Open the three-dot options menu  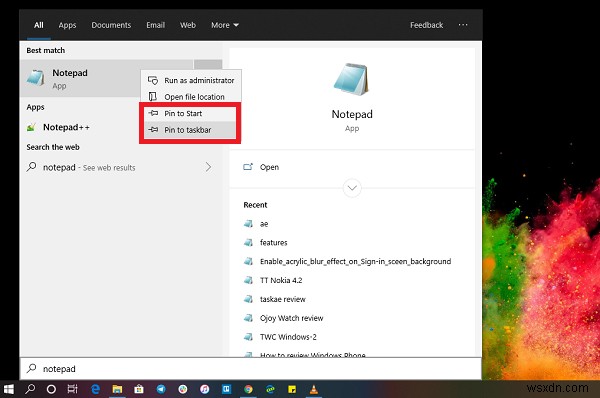(463, 25)
